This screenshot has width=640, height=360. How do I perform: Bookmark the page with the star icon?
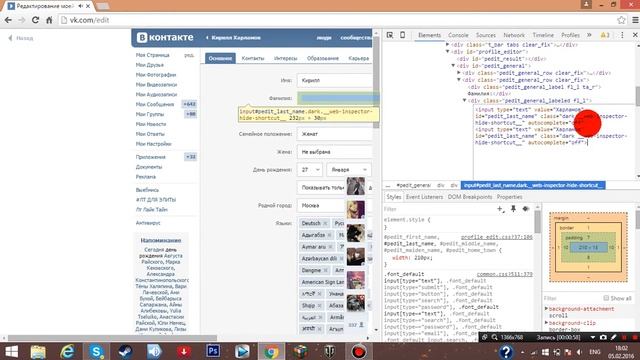(621, 20)
